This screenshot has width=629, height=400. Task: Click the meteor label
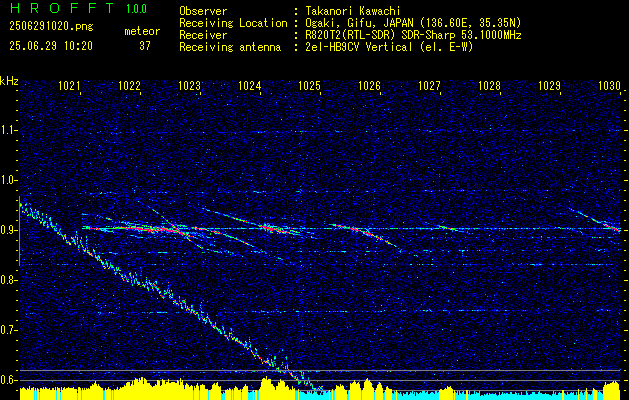coord(142,31)
